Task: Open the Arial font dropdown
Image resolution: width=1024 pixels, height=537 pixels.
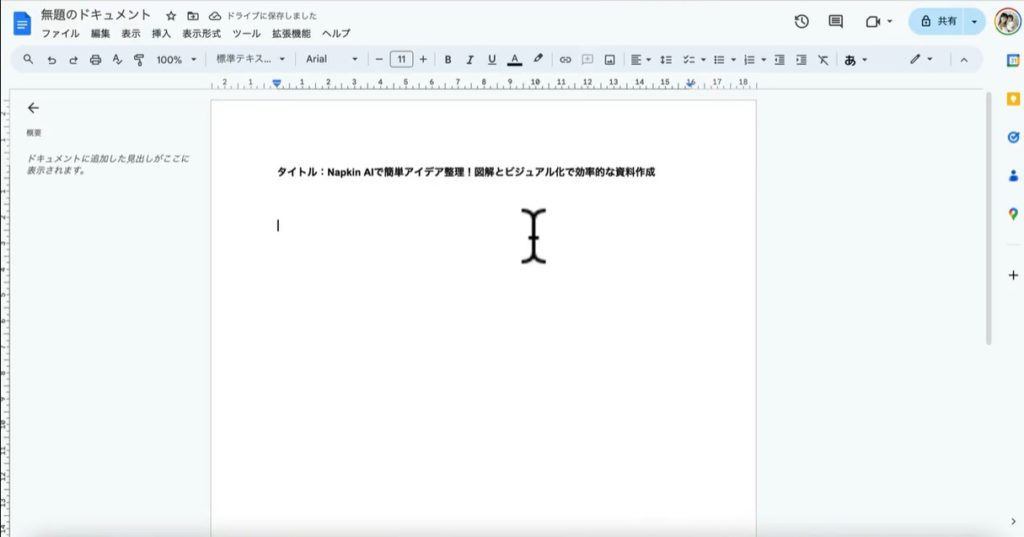Action: 331,60
